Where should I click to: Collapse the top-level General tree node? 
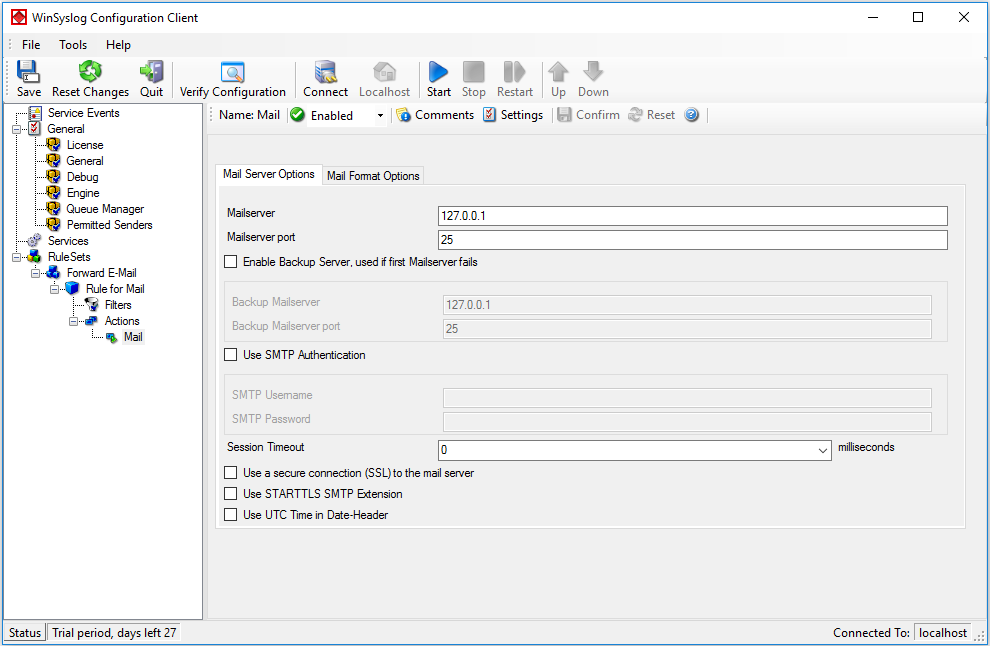pos(16,129)
